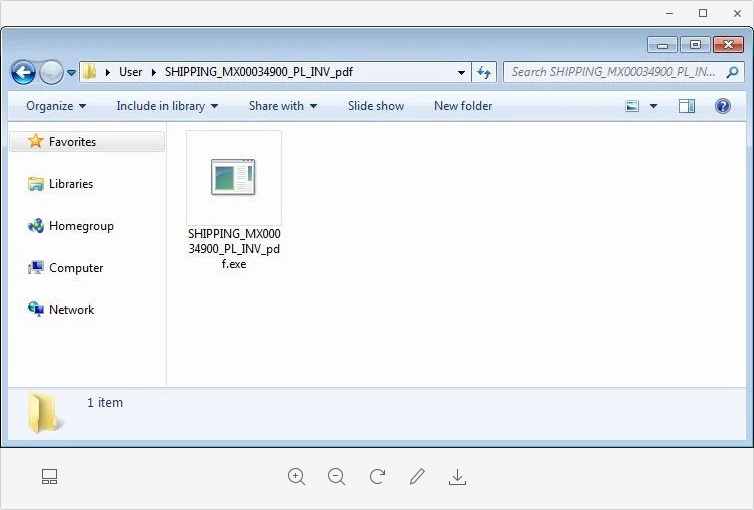
Task: Select Network in the navigation pane
Action: (72, 310)
